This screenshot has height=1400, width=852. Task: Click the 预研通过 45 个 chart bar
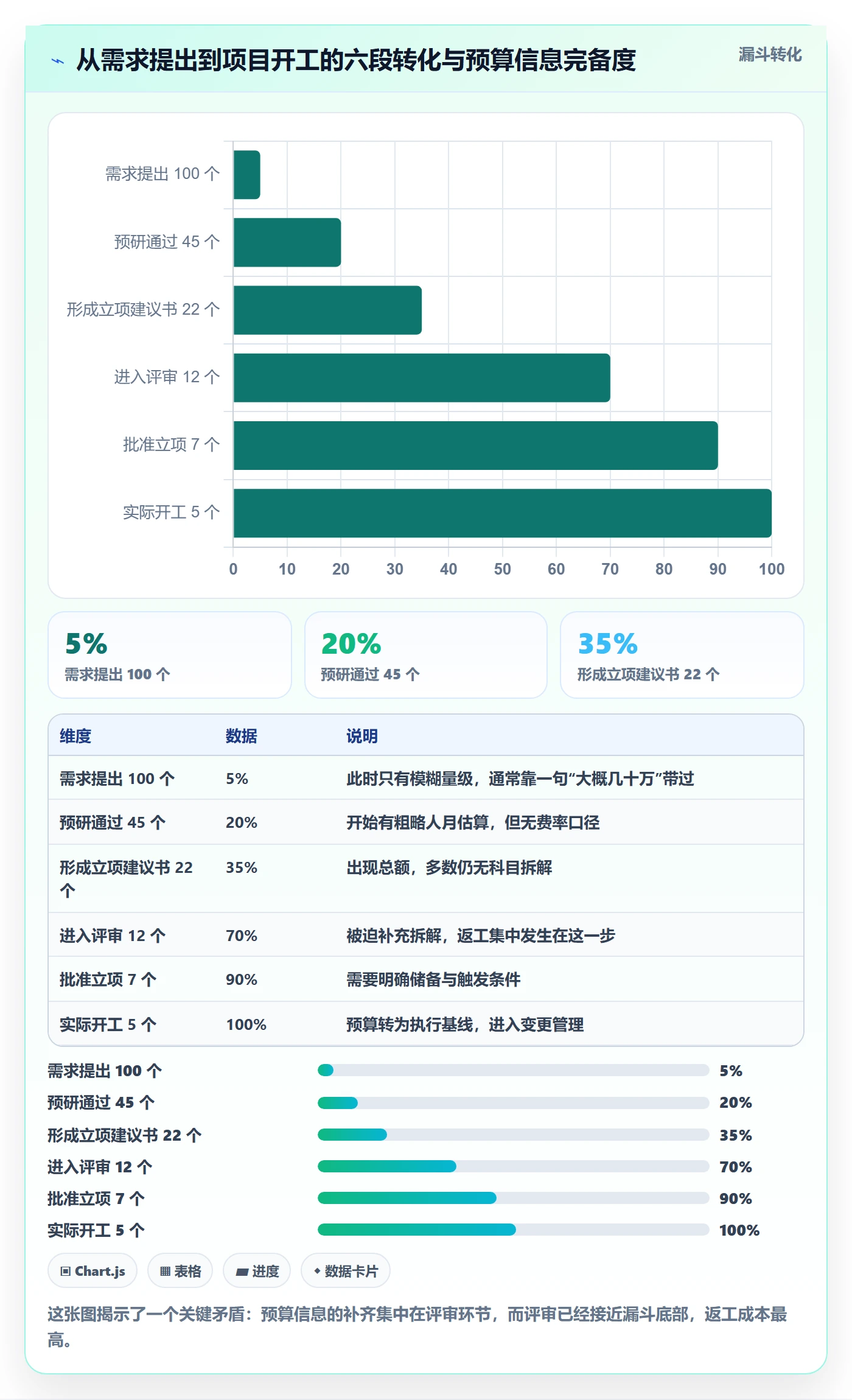point(287,242)
